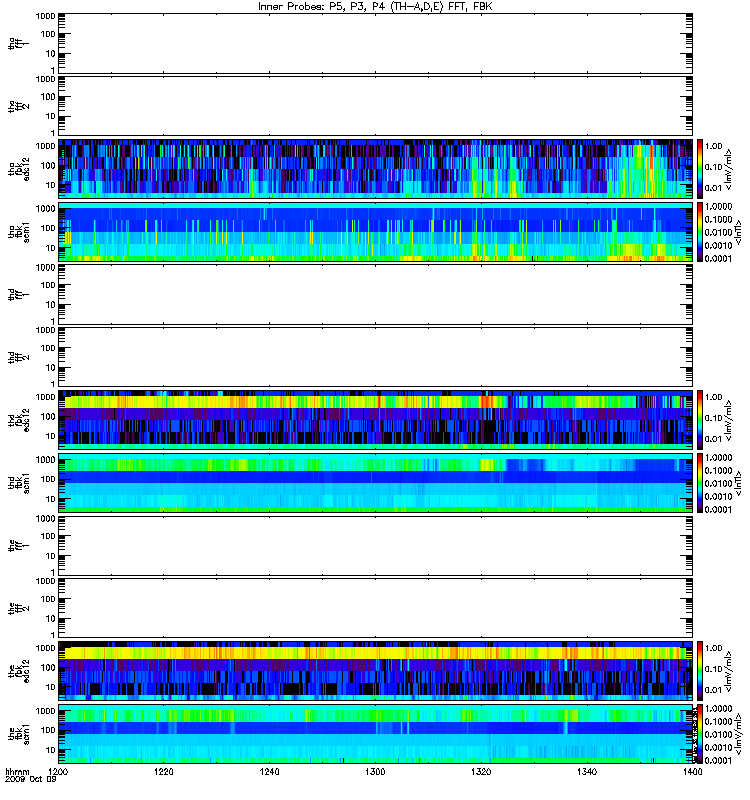The width and height of the screenshot is (750, 800).
Task: Click the <|nT|> unit label beside thd scm1
Action: (738, 483)
